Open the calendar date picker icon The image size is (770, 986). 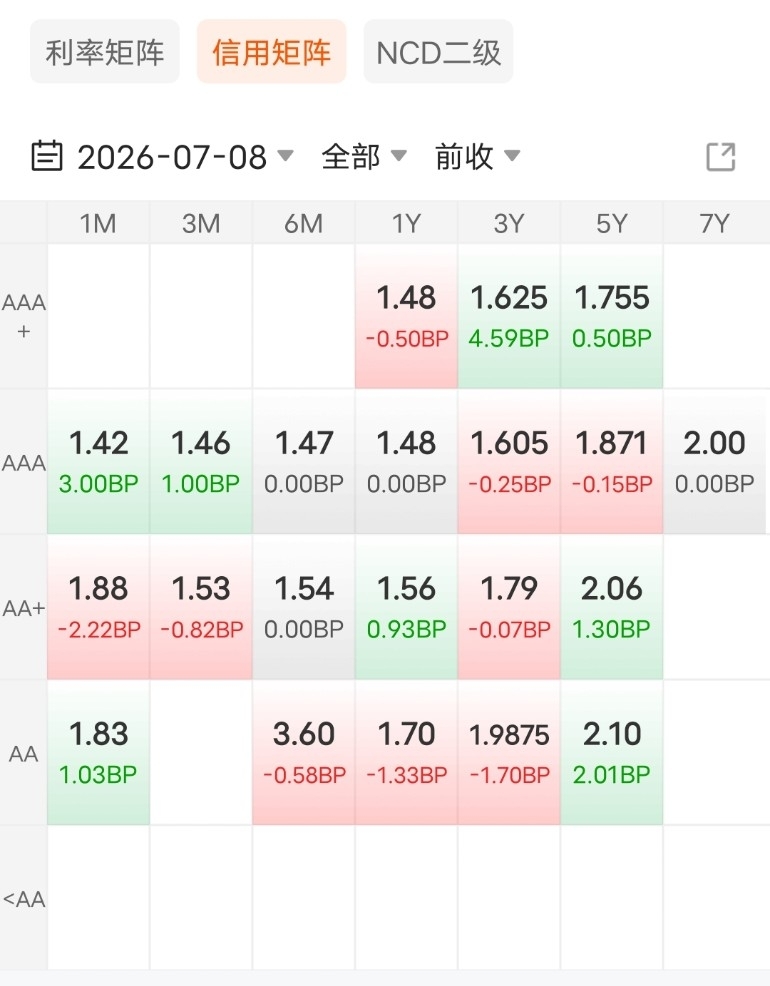(x=47, y=156)
